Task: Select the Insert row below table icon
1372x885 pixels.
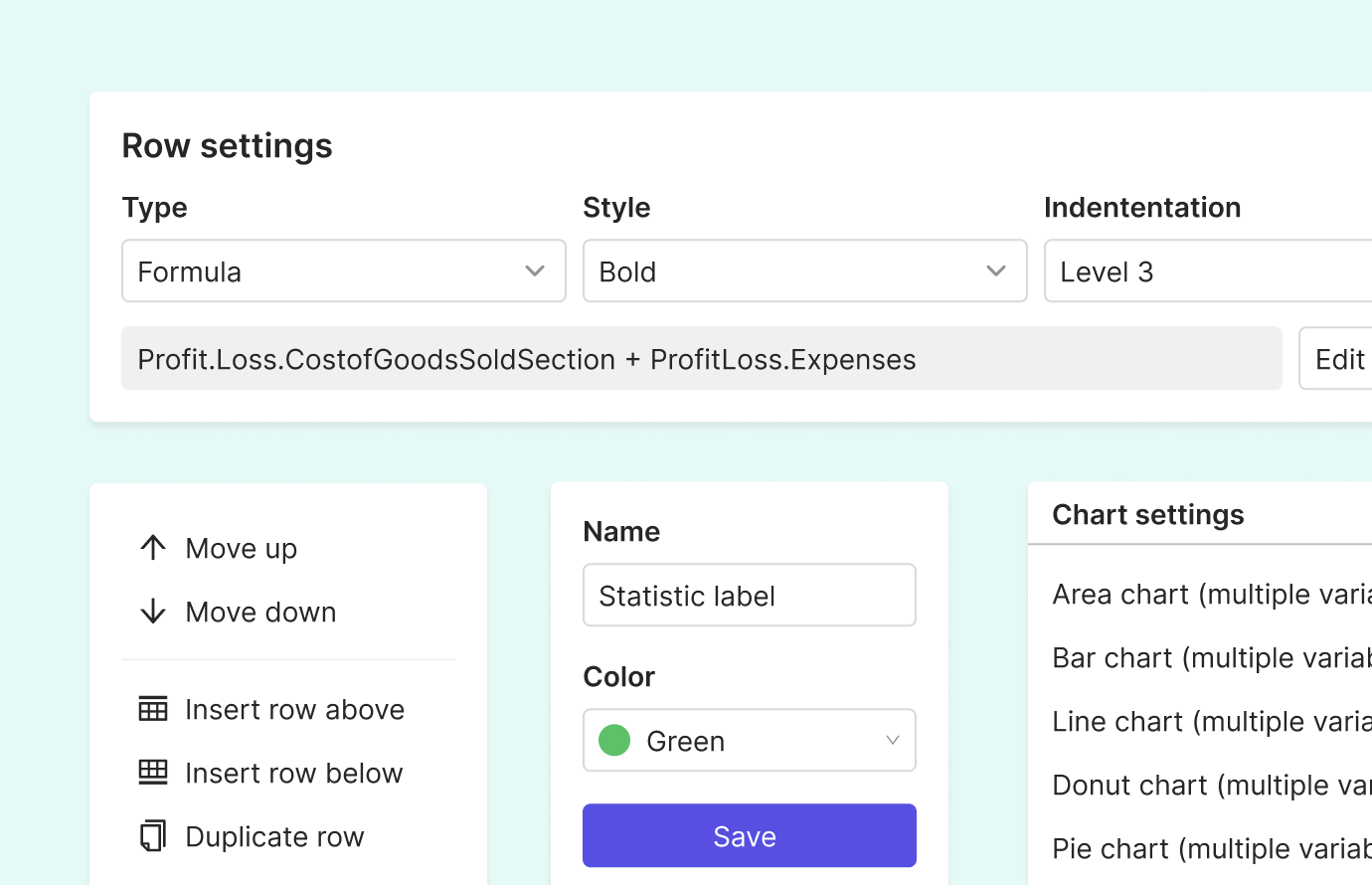Action: (x=153, y=772)
